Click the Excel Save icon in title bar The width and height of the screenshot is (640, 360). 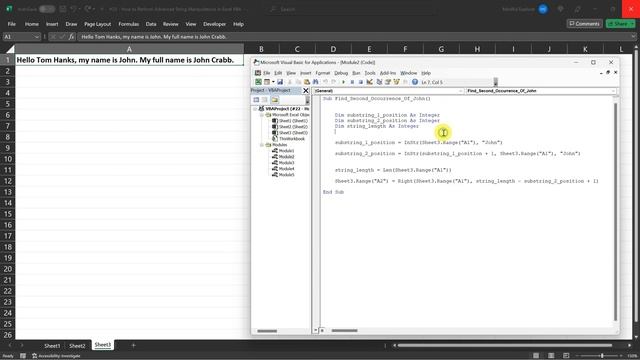63,9
